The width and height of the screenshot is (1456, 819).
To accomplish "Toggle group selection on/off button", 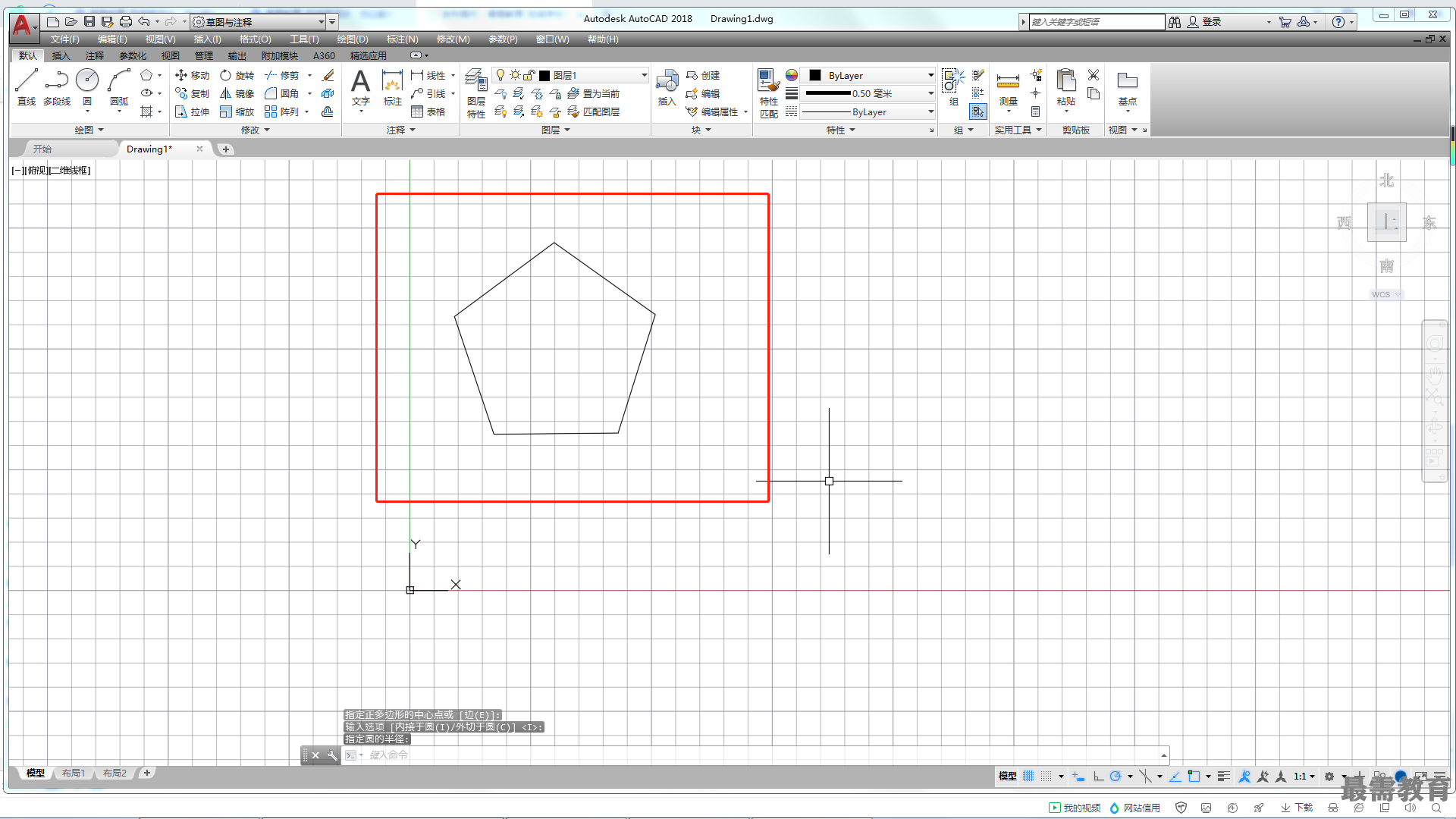I will 977,111.
